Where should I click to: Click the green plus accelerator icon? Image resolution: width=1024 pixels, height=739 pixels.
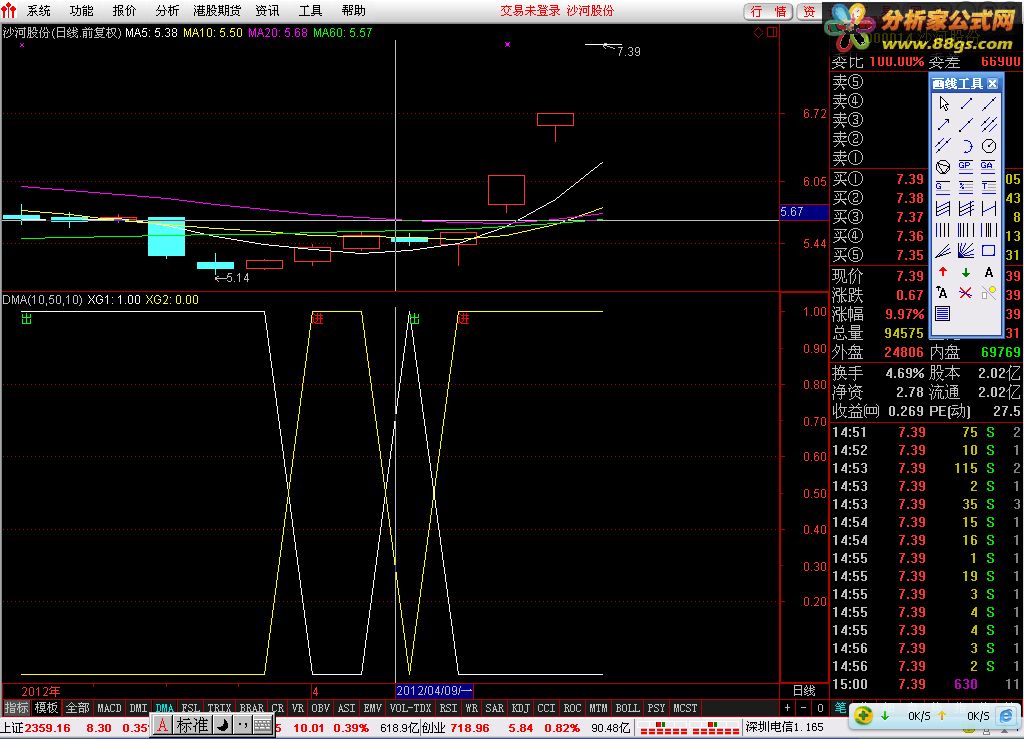(x=863, y=715)
